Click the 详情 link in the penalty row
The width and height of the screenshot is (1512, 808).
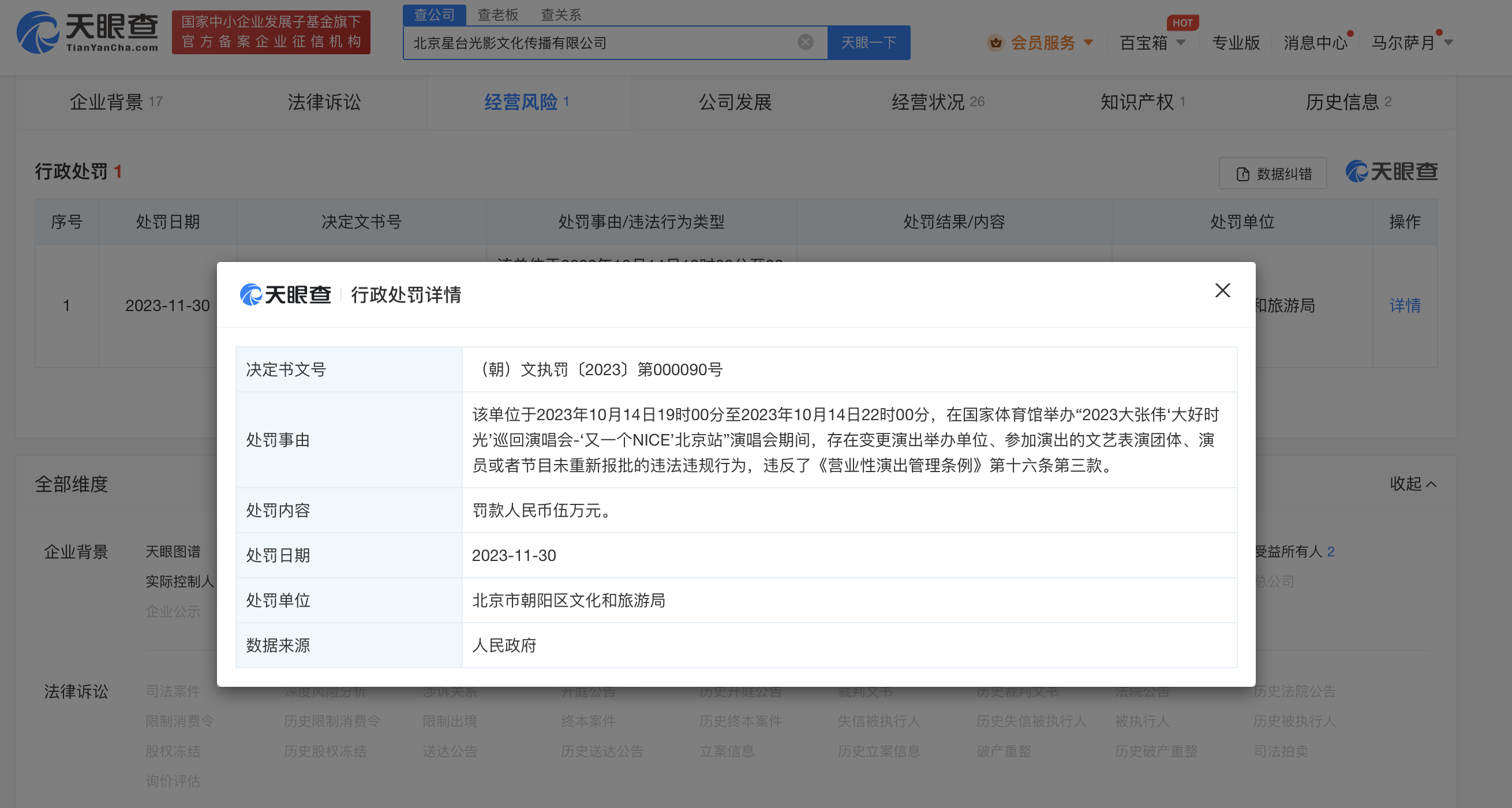click(1405, 305)
